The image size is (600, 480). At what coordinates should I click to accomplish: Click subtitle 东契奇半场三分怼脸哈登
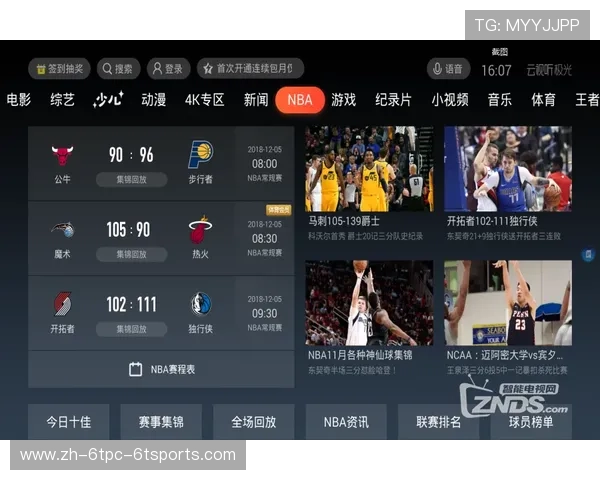pos(352,370)
